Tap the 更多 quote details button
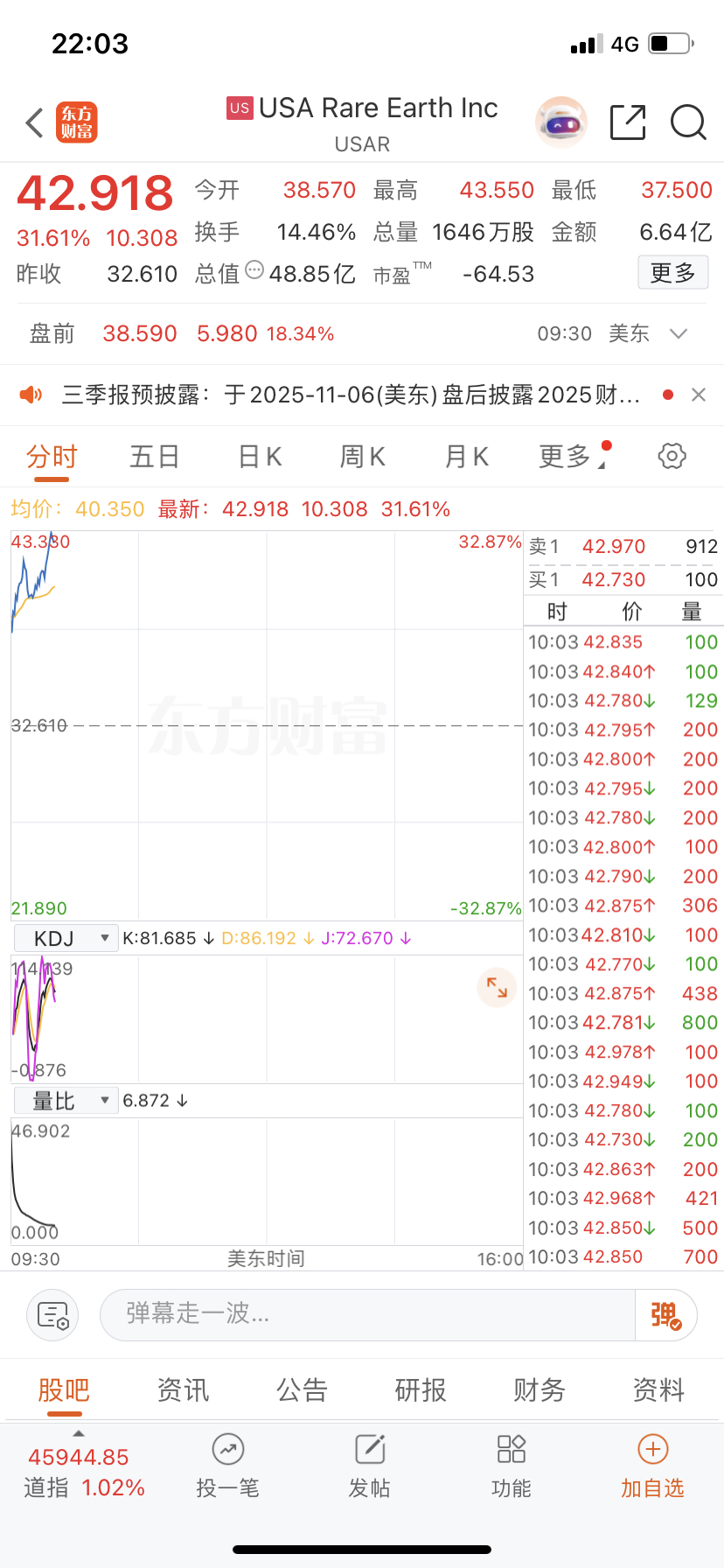 [x=672, y=273]
